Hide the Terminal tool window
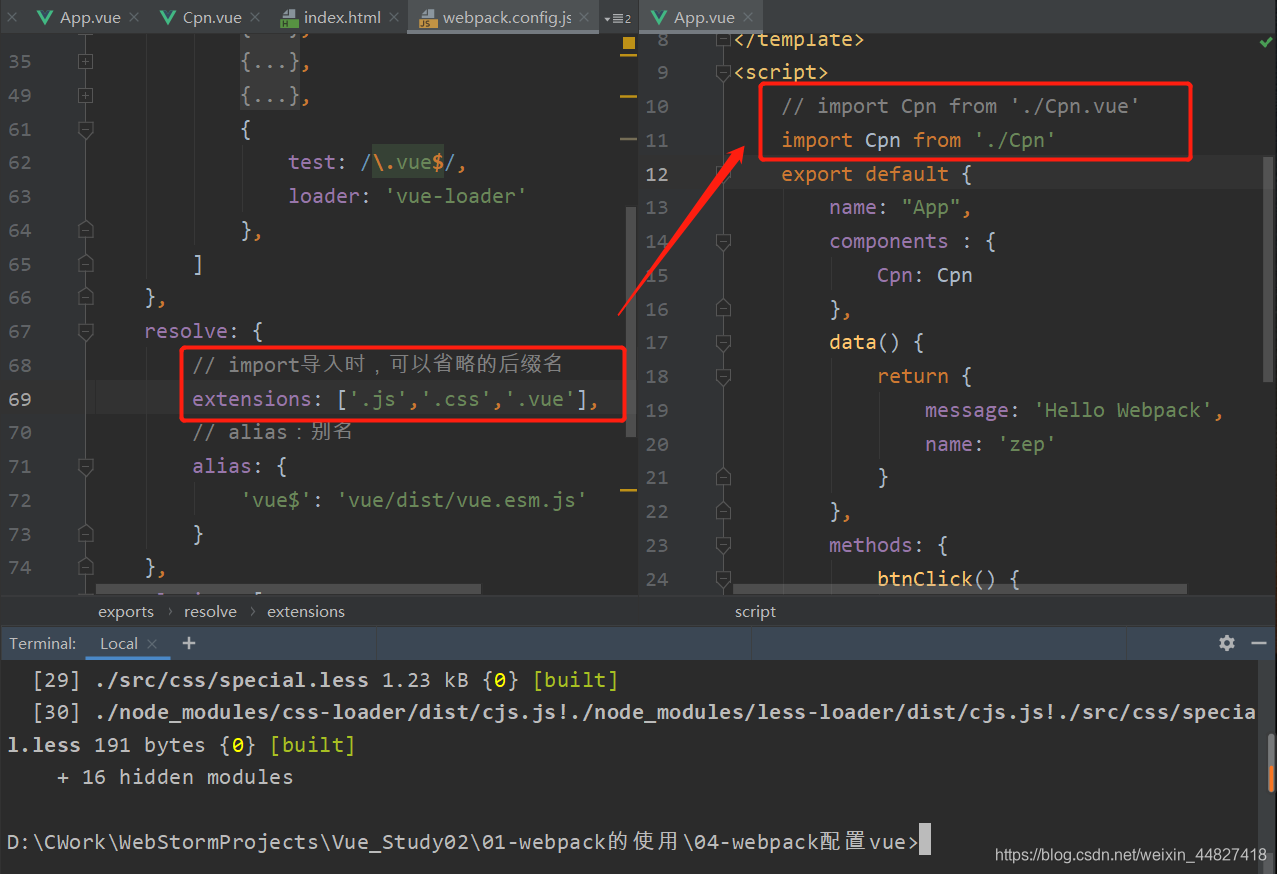 pyautogui.click(x=1259, y=643)
